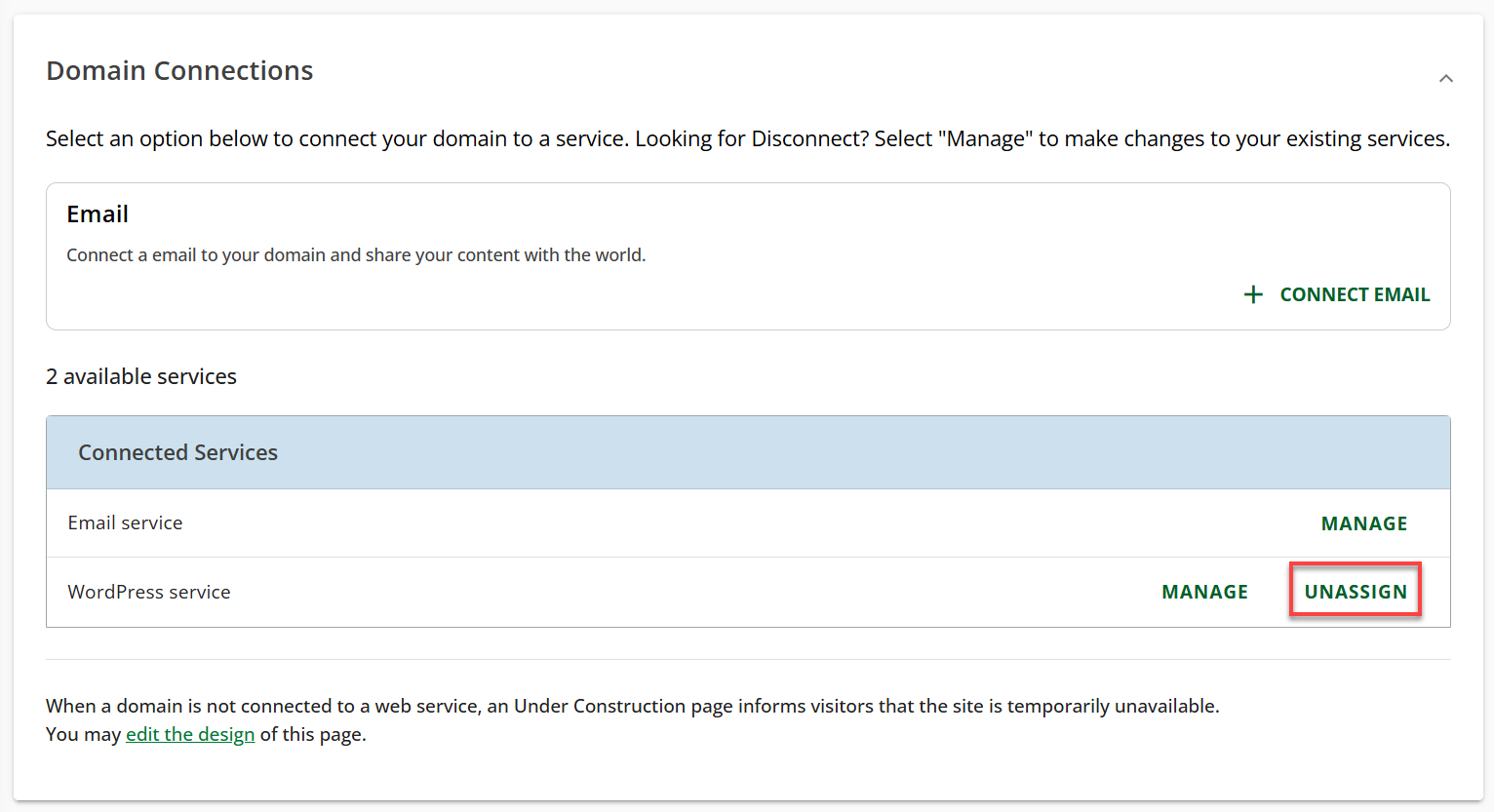Unassign the WordPress service
This screenshot has height=812, width=1494.
point(1356,592)
